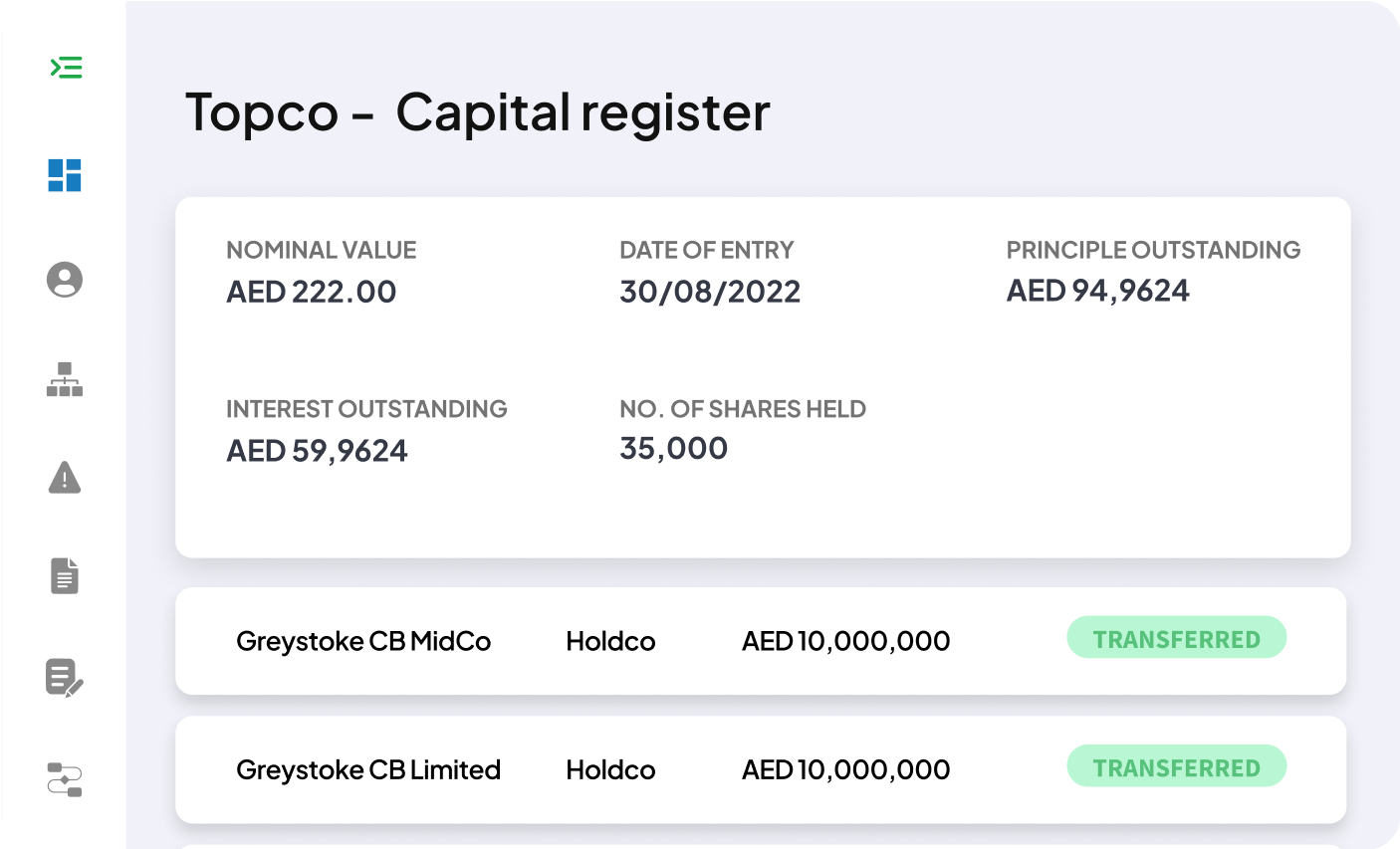
Task: Click the Date of Entry 30/08/2022 value
Action: 710,292
